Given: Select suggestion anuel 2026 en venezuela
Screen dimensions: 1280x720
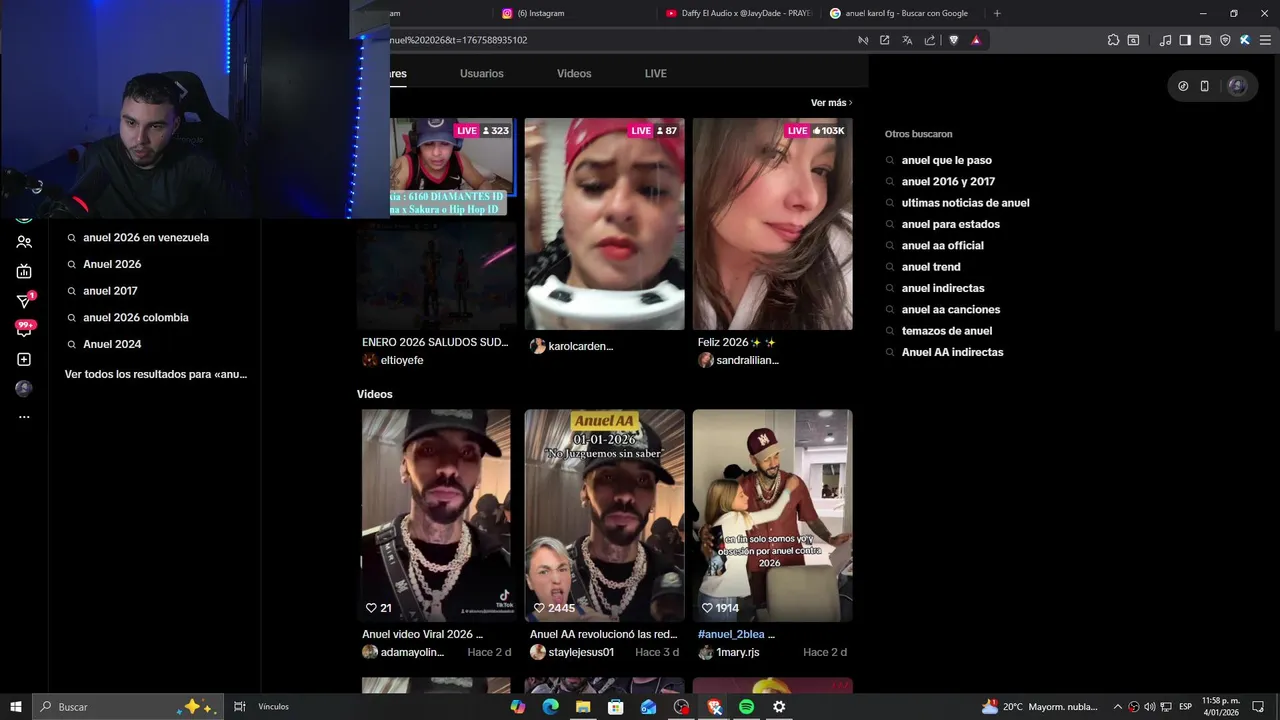Looking at the screenshot, I should click(x=146, y=238).
